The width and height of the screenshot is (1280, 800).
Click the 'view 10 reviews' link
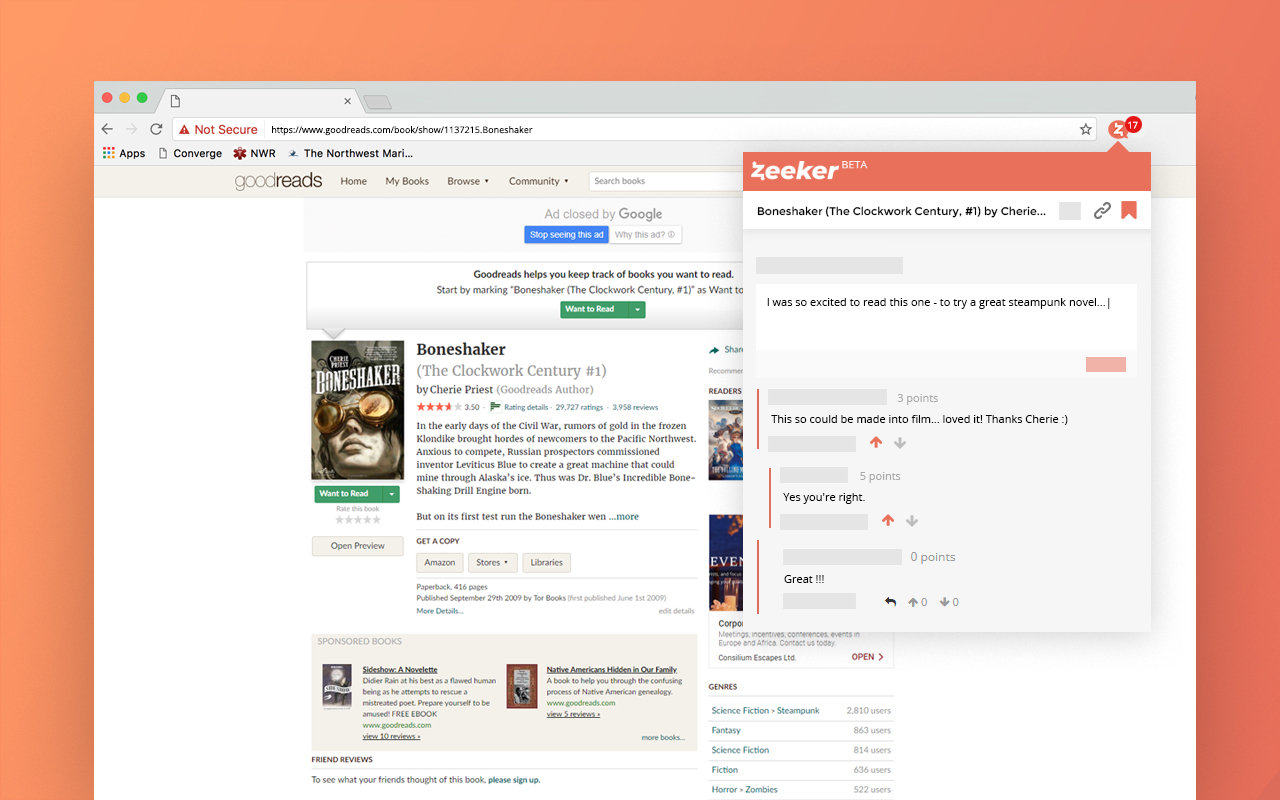[x=391, y=736]
